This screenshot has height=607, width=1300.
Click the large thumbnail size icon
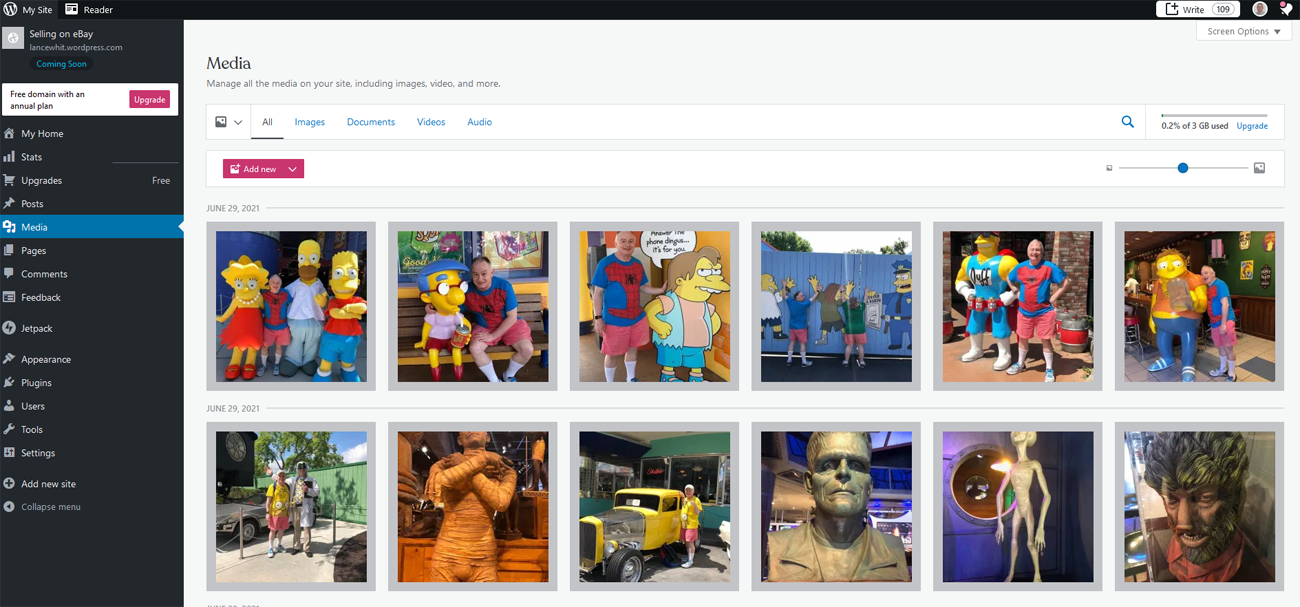click(1259, 168)
